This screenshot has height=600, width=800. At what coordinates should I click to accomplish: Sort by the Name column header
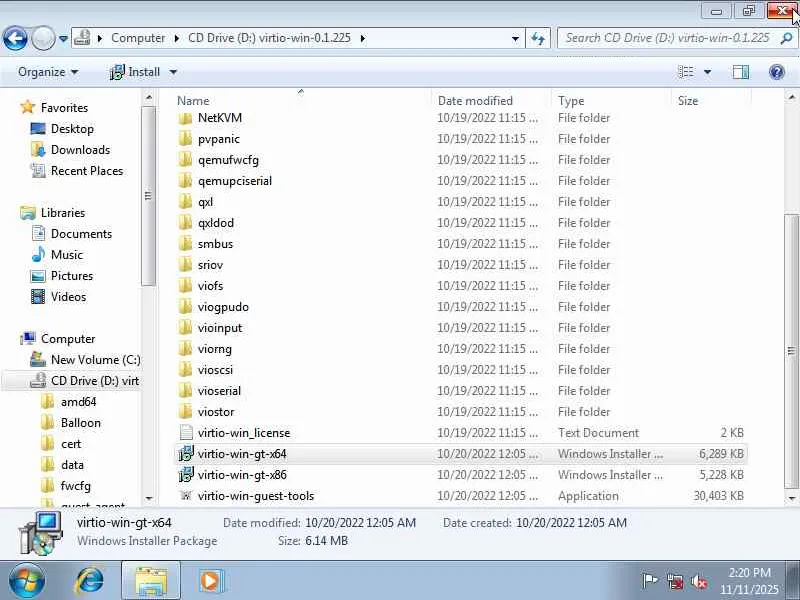click(x=193, y=101)
